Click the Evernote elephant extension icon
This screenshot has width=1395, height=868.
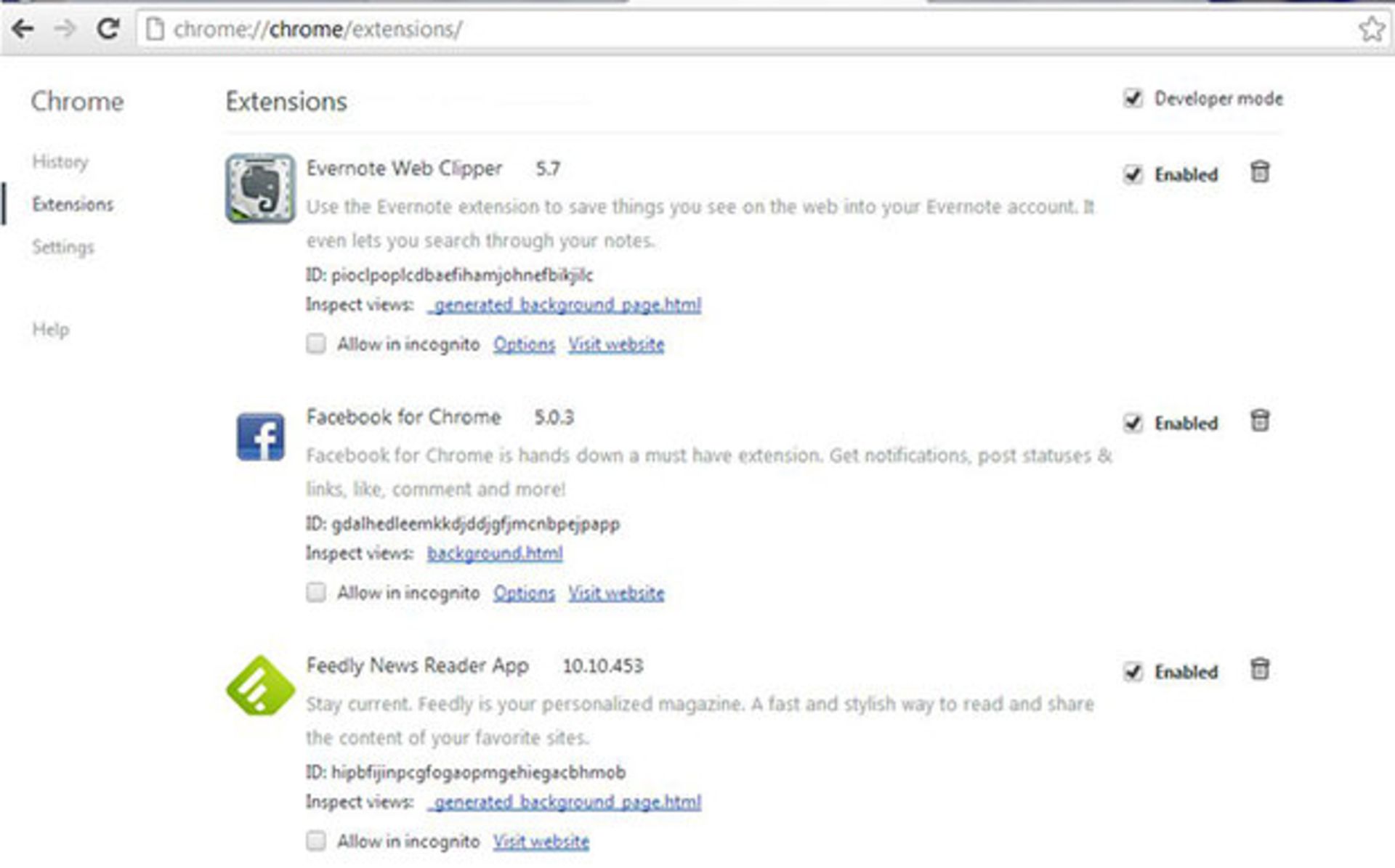tap(260, 188)
